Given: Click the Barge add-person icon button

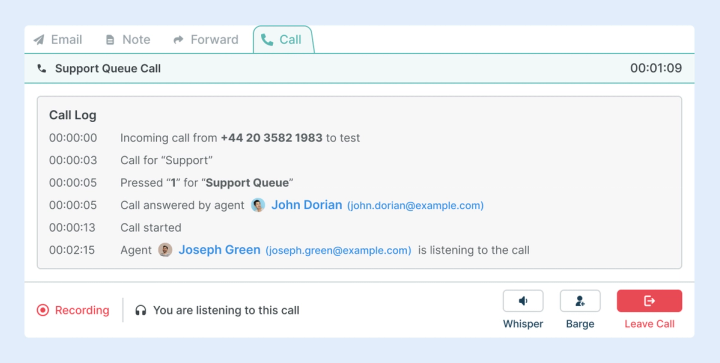Looking at the screenshot, I should point(580,301).
